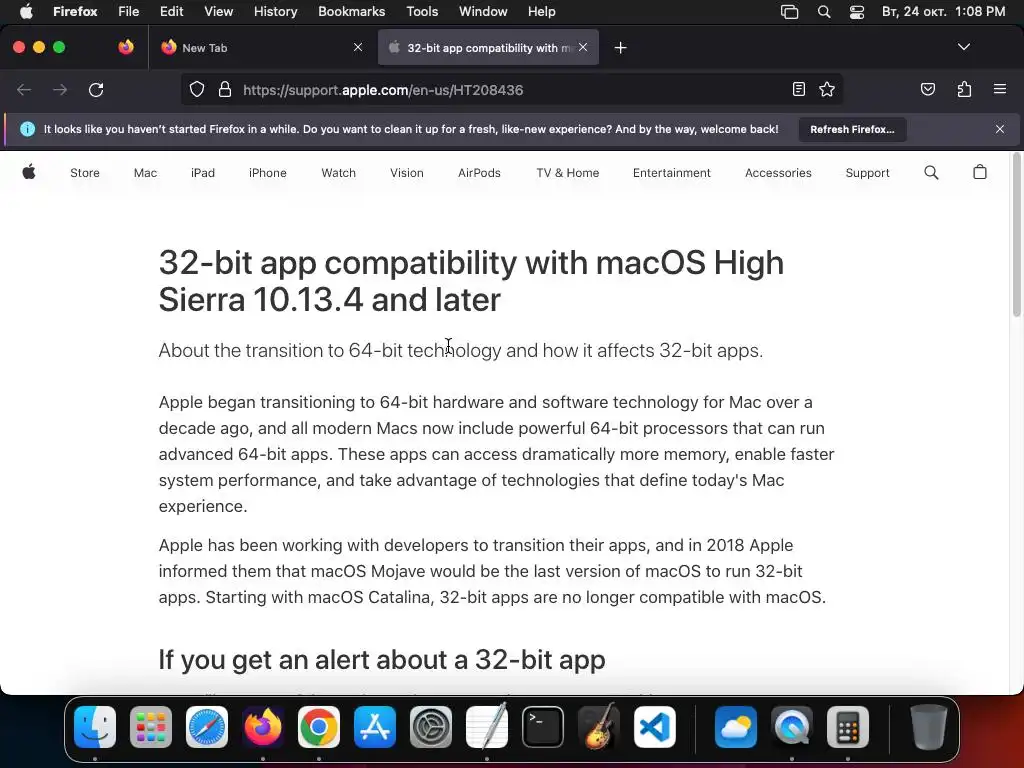
Task: Click the Apple logo on the site navigation
Action: 29,172
